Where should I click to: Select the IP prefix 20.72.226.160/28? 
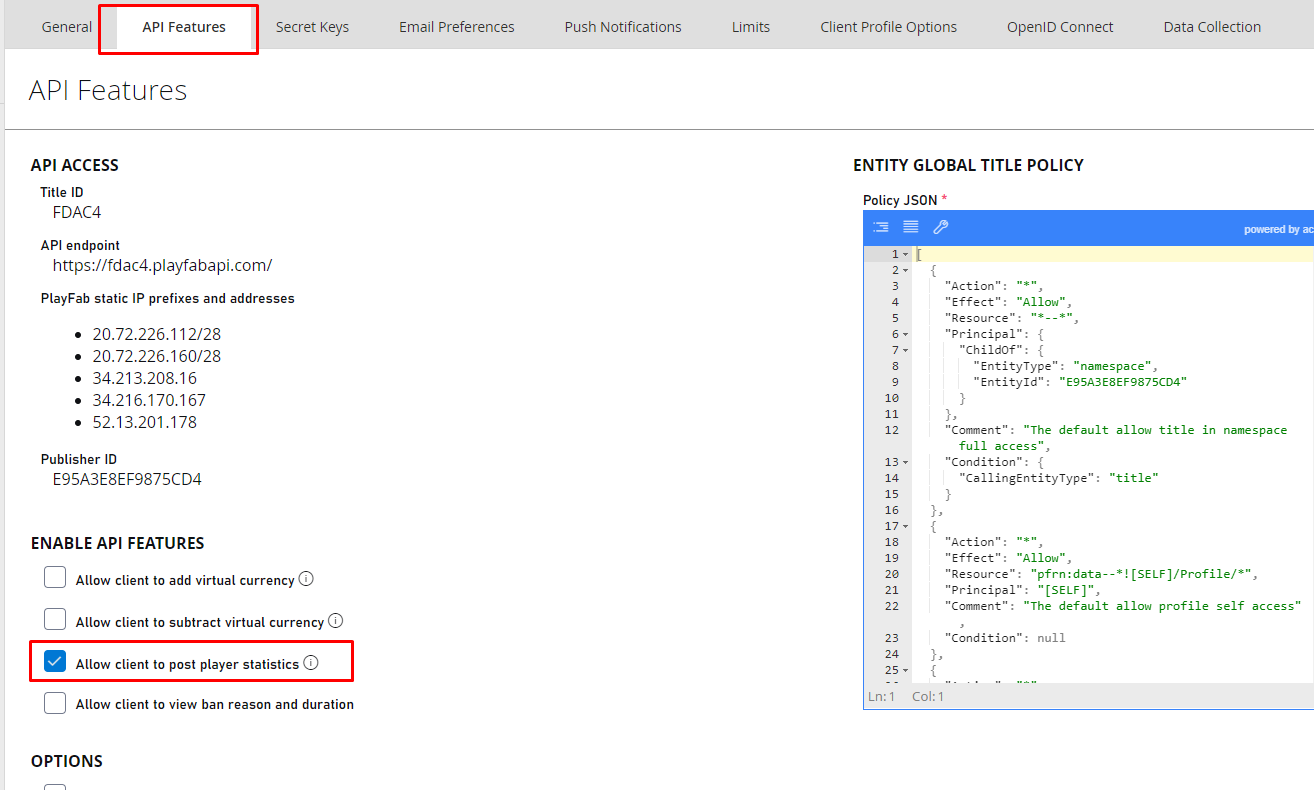click(157, 356)
